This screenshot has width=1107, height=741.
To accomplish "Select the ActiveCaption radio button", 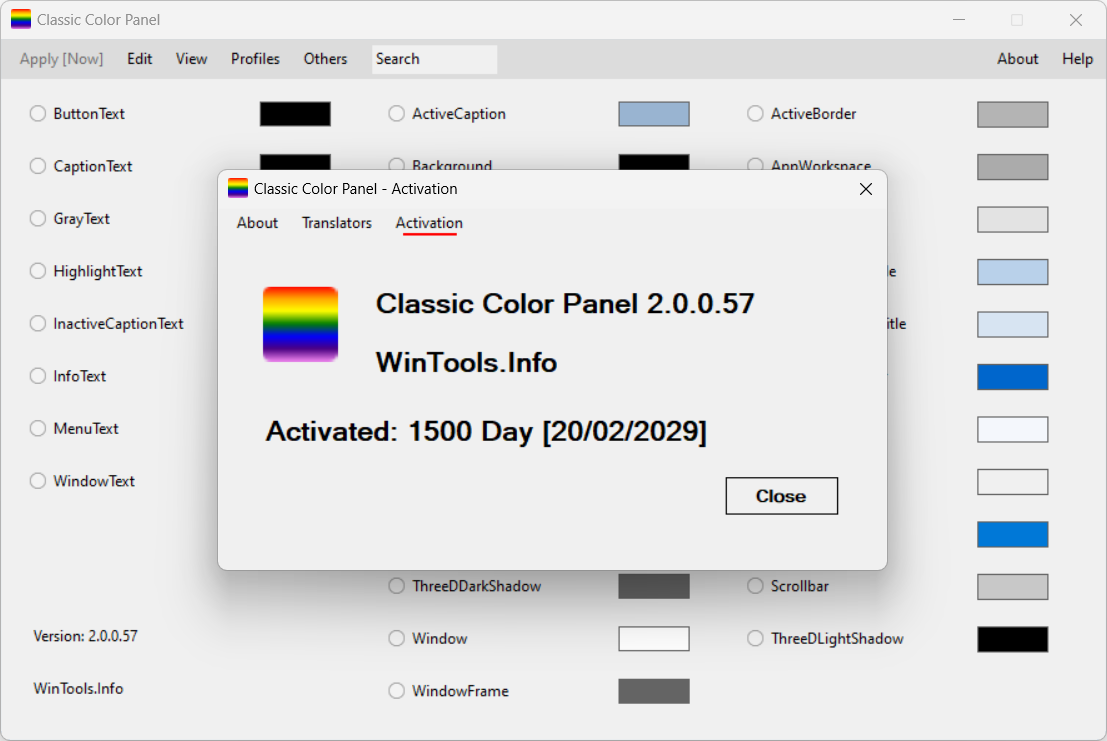I will click(x=397, y=114).
